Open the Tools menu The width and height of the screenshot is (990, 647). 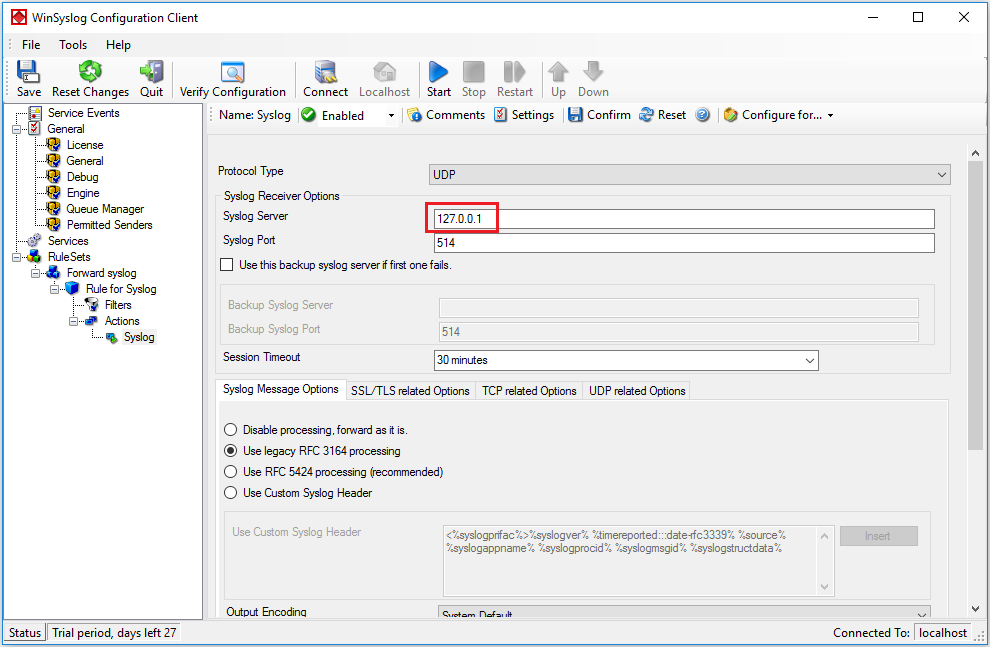coord(73,45)
